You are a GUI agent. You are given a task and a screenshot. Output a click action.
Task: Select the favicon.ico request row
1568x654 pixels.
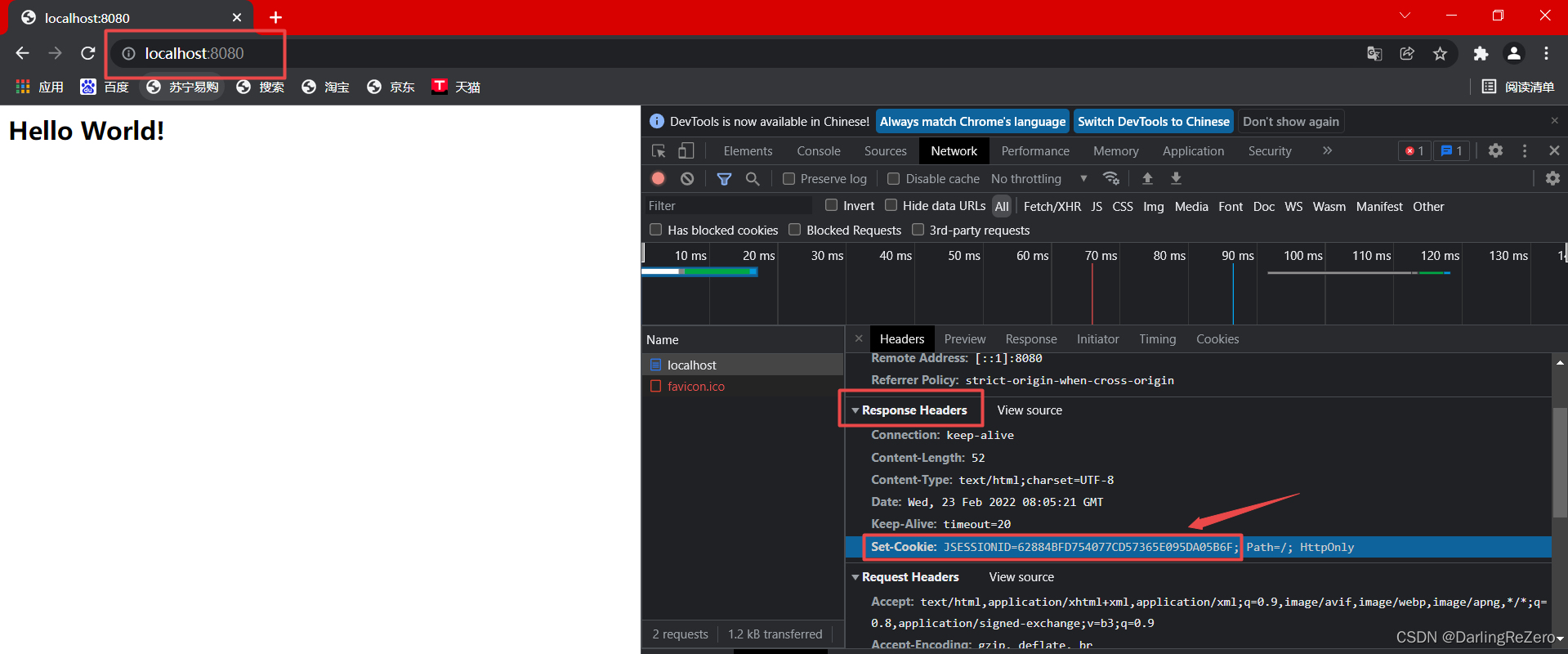point(743,386)
